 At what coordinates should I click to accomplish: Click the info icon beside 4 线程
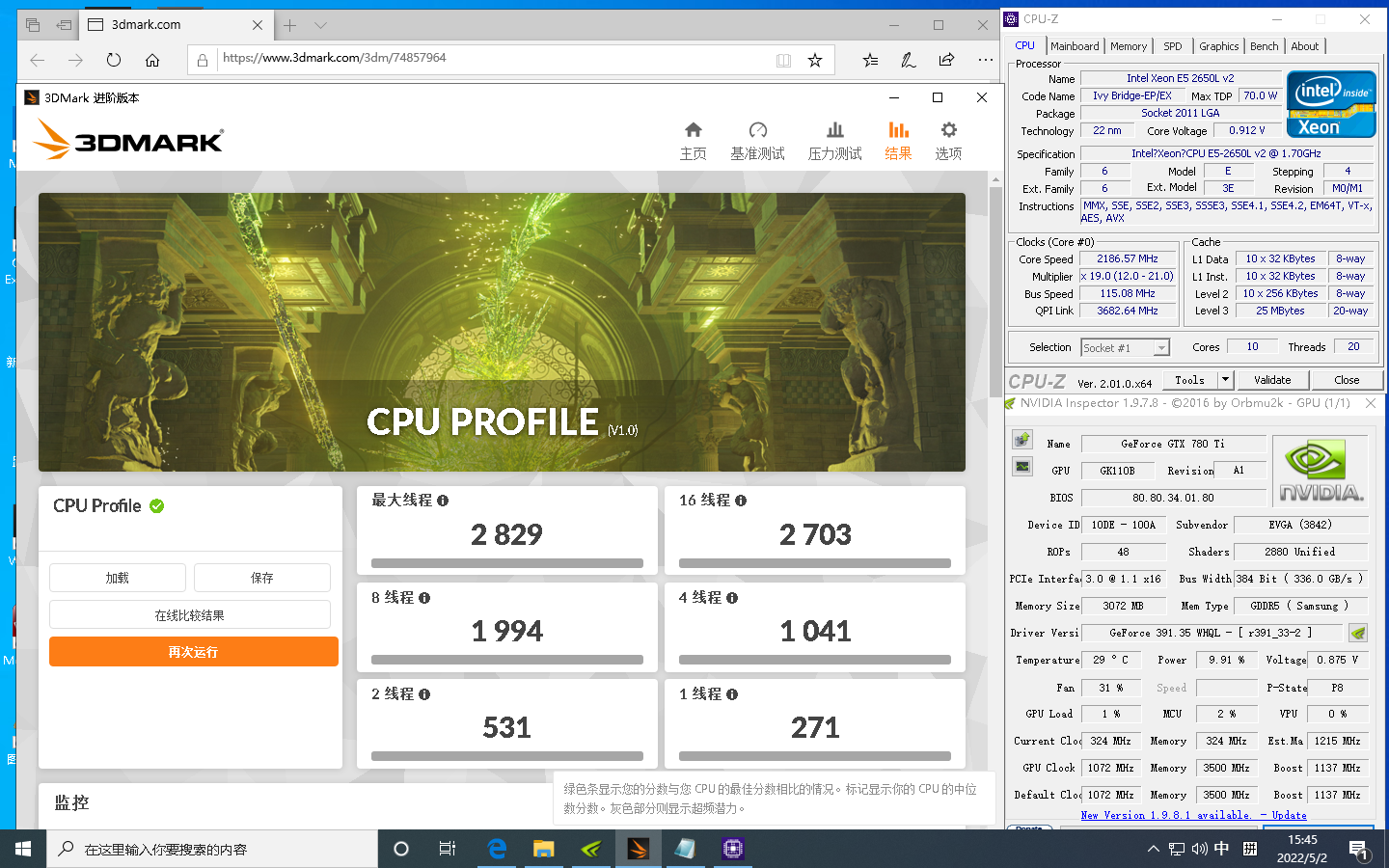point(732,598)
